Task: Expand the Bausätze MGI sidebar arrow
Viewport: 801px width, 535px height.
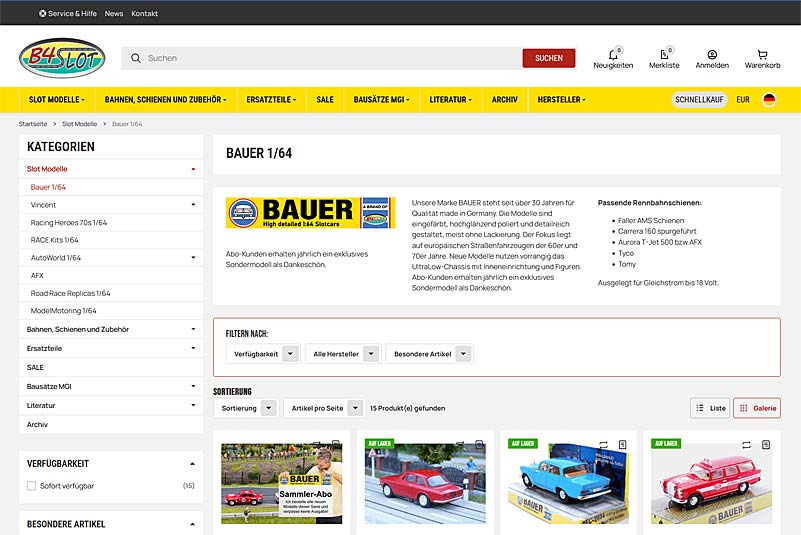Action: [x=193, y=386]
